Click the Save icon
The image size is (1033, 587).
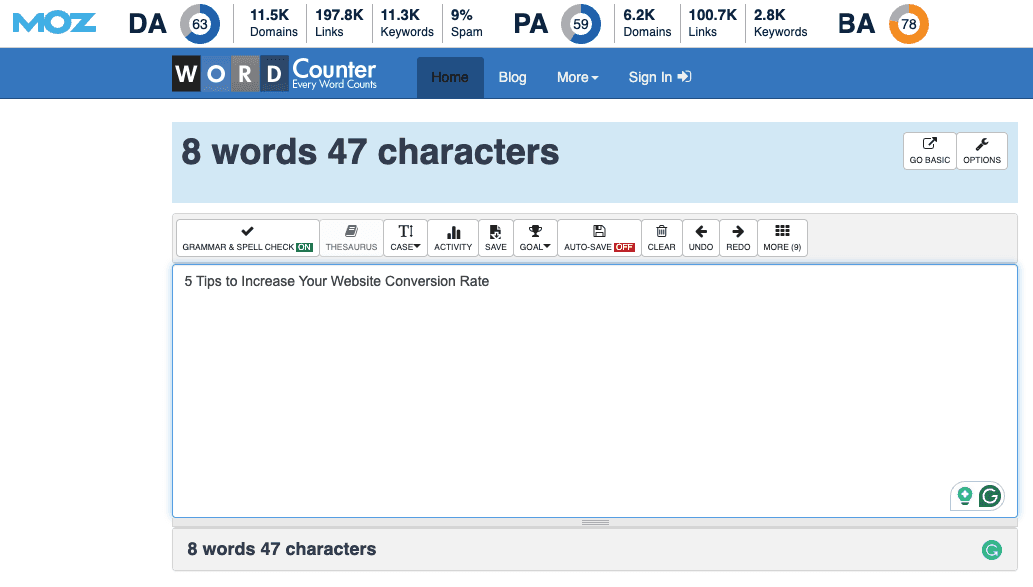click(x=495, y=237)
